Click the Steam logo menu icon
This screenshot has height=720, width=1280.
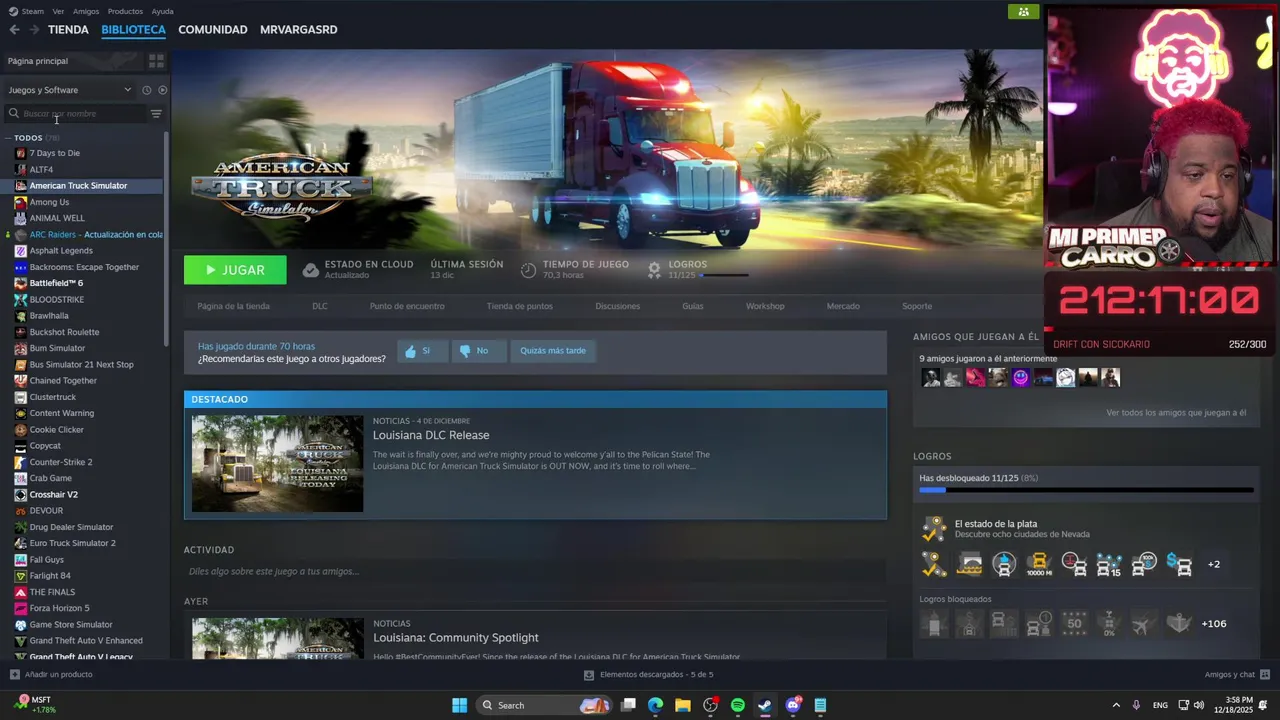coord(12,11)
